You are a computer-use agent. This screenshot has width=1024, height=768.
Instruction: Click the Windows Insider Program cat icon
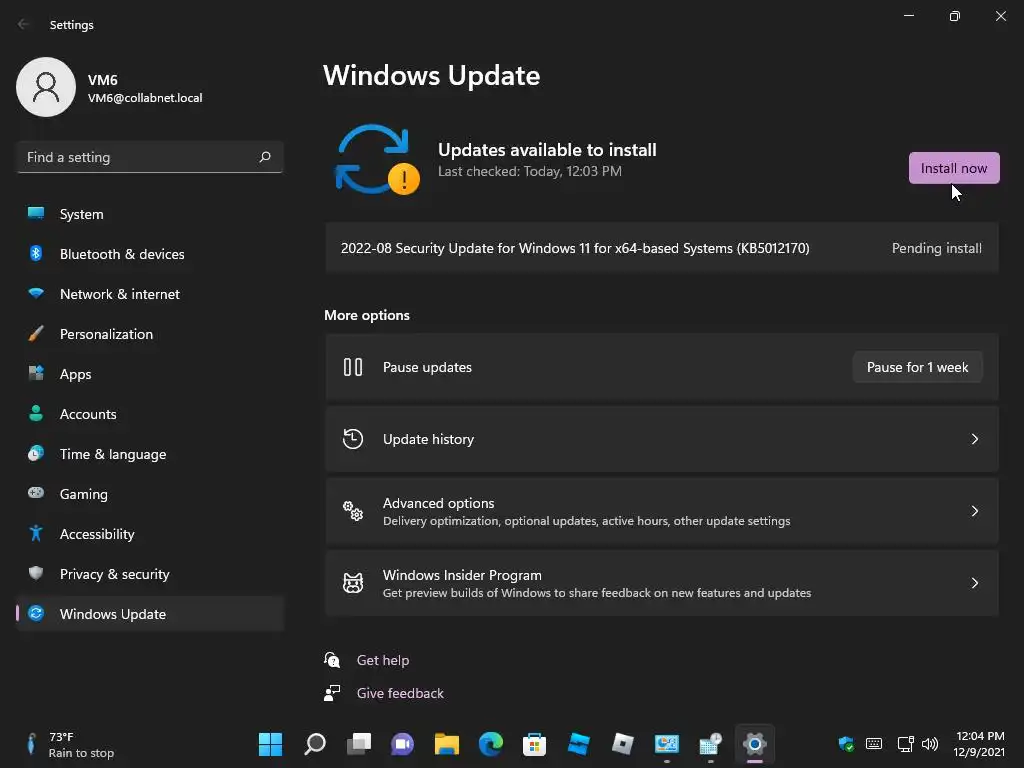pos(353,583)
